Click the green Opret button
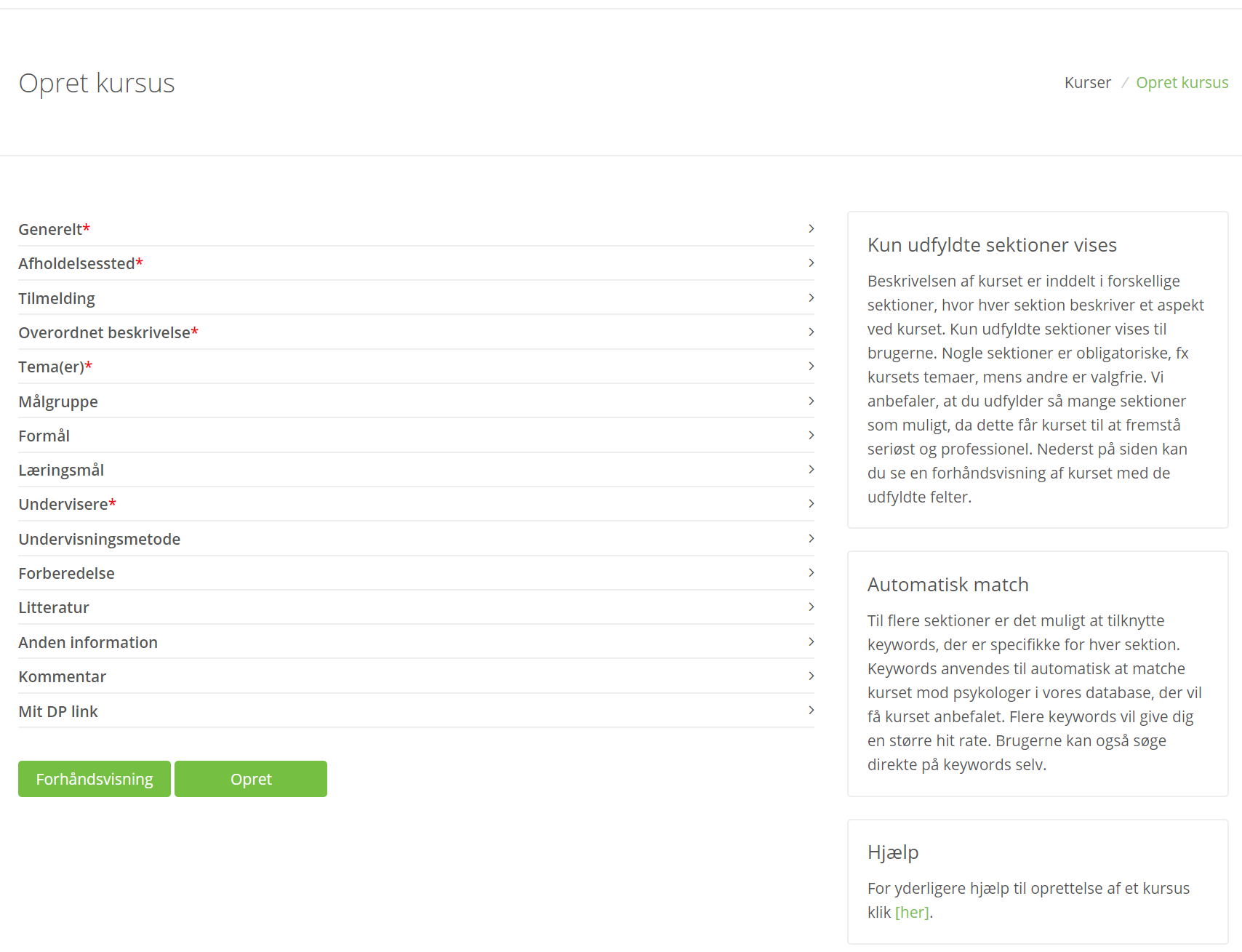Screen dimensions: 1242x952 tap(251, 779)
